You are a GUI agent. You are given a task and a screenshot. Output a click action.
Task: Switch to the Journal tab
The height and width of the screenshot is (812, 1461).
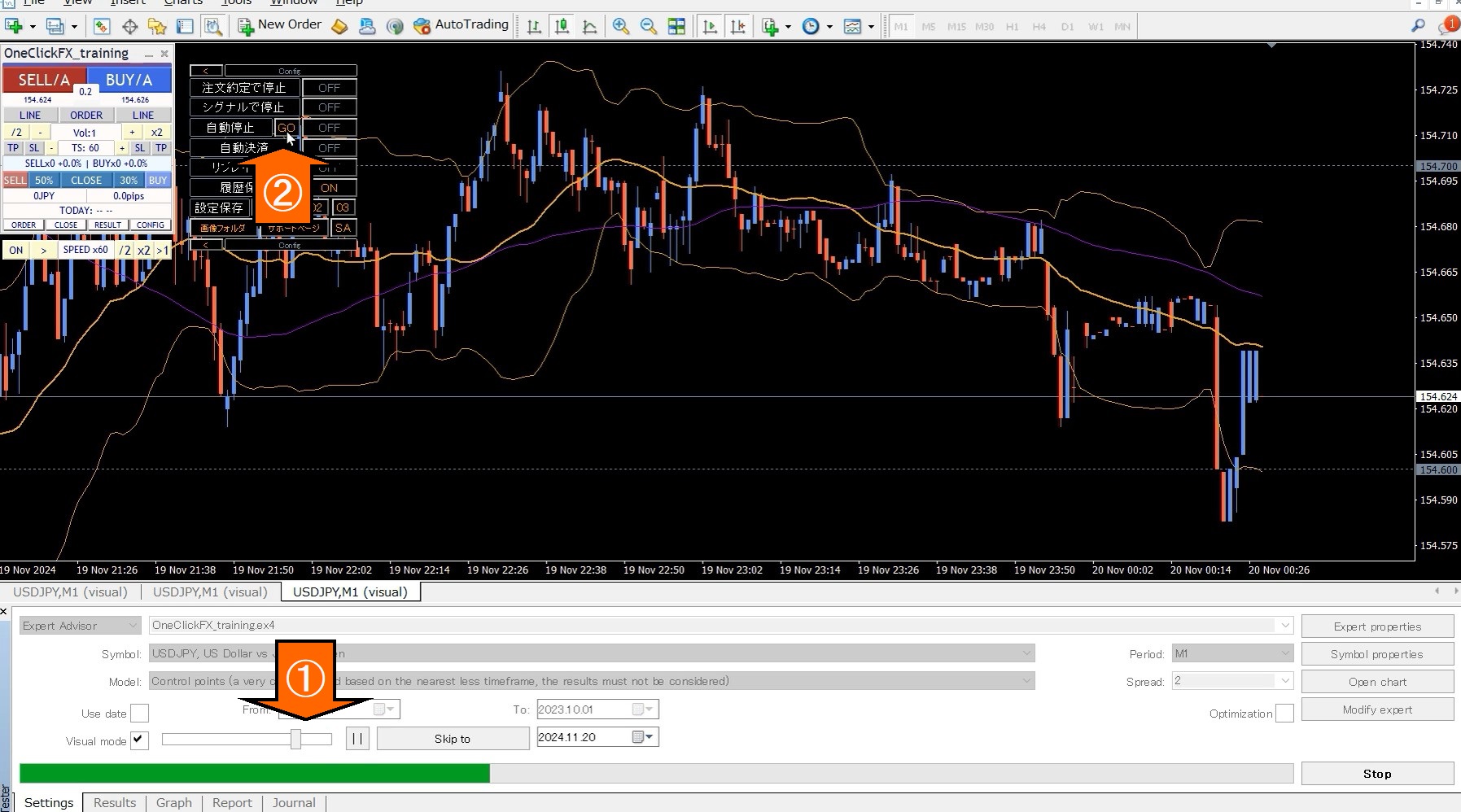294,802
